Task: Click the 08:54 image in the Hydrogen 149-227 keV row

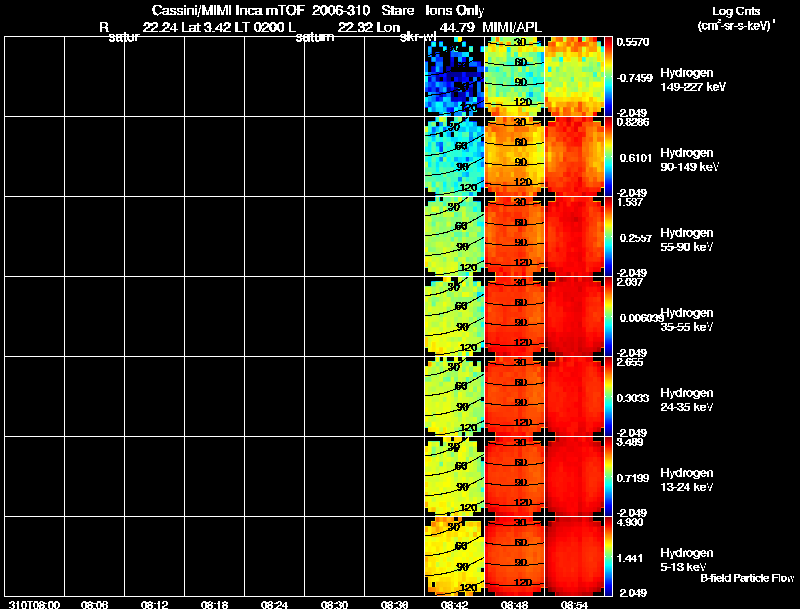Action: (x=574, y=77)
